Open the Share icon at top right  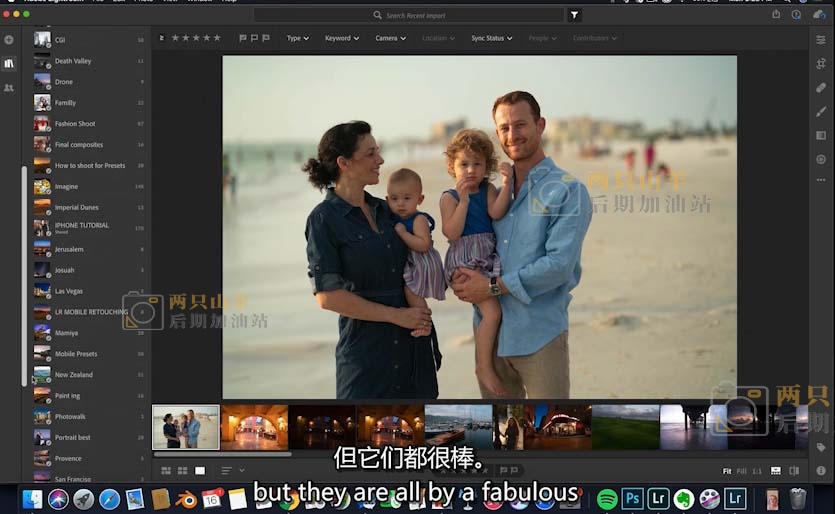point(776,15)
